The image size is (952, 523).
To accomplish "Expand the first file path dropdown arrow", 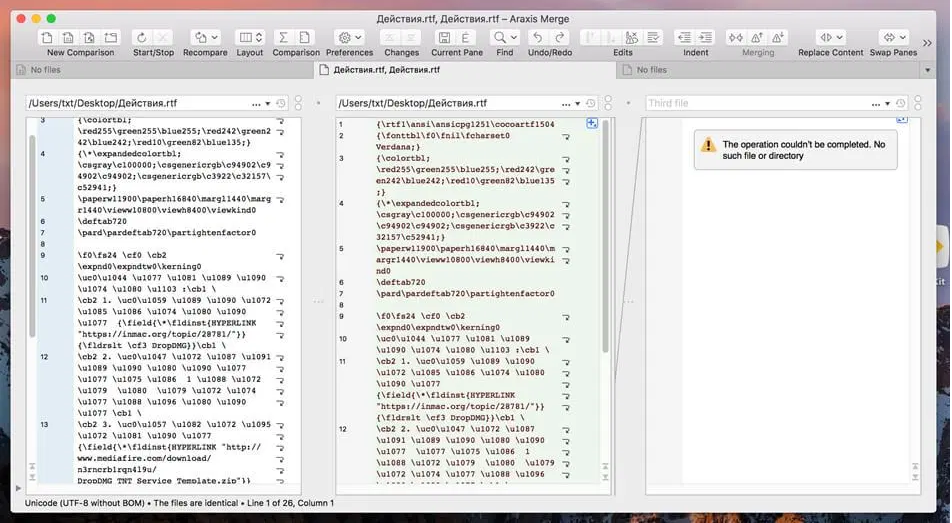I will [267, 104].
